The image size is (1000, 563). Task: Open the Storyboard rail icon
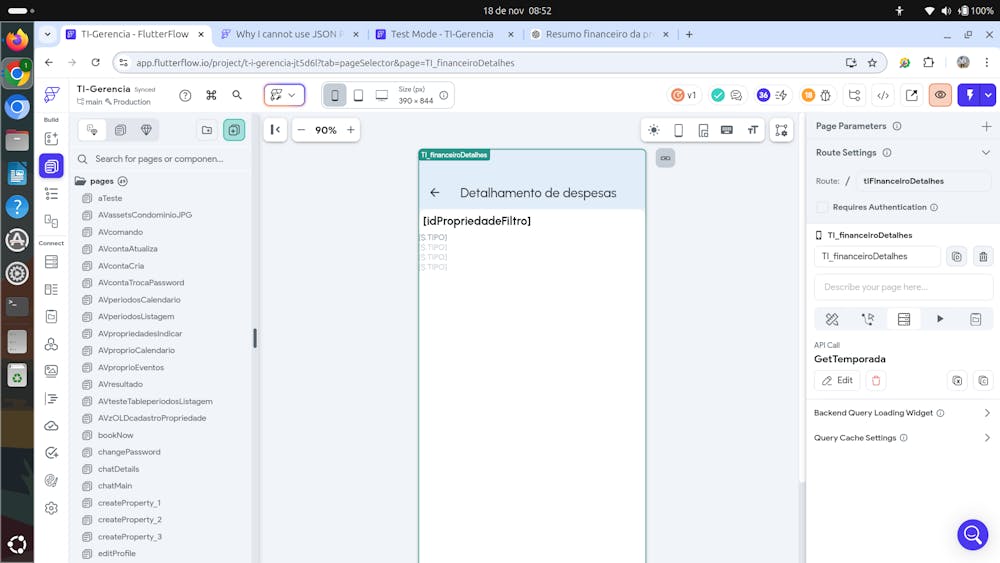[x=52, y=221]
